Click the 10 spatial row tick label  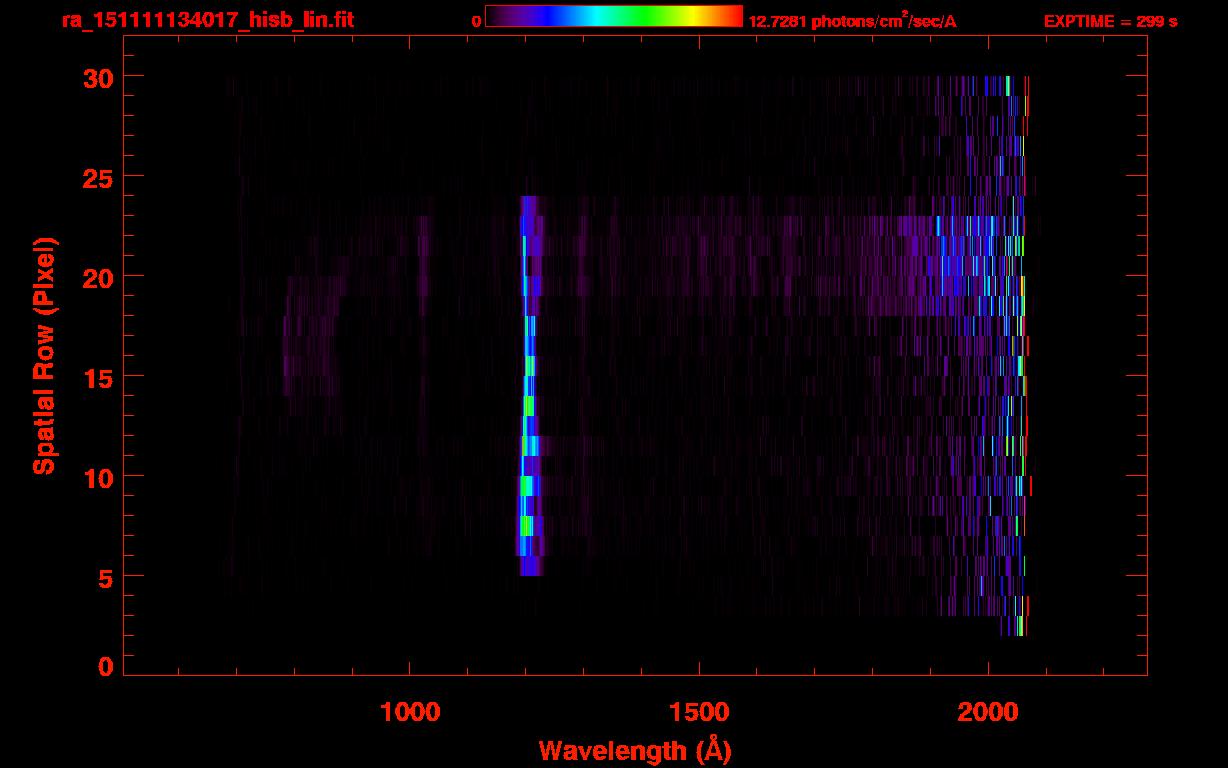[98, 477]
